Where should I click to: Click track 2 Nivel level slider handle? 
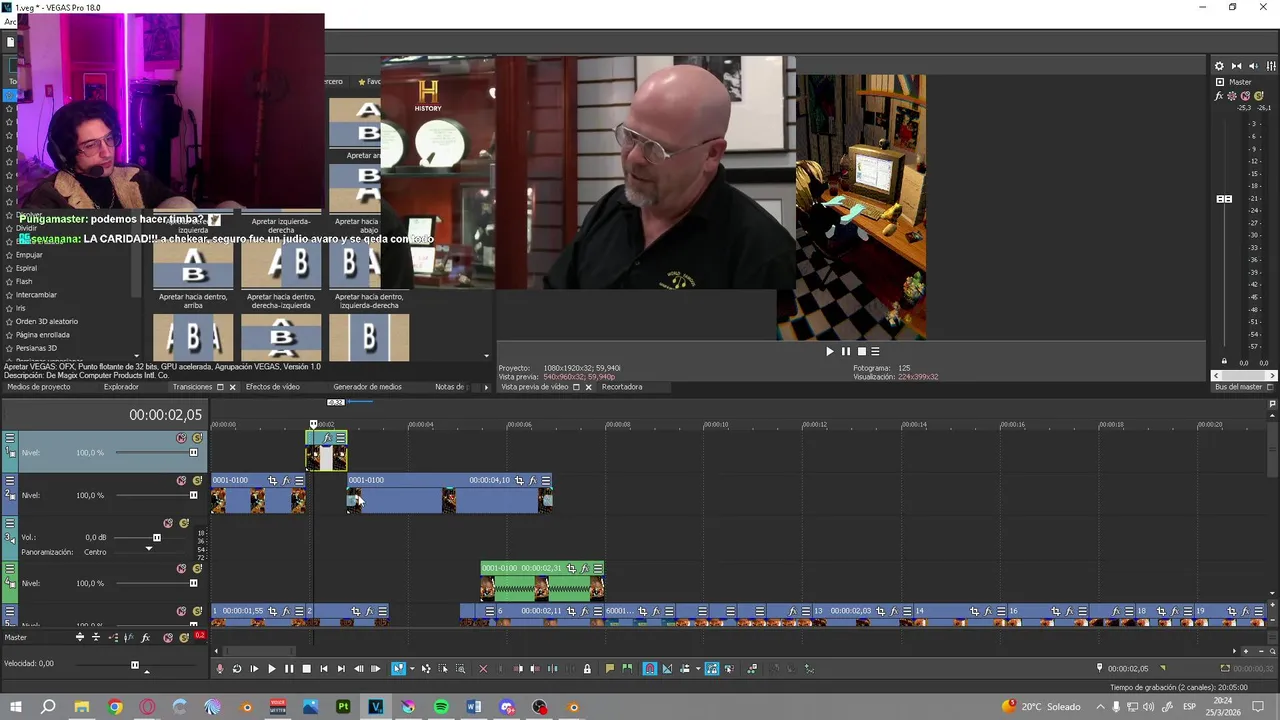[193, 495]
